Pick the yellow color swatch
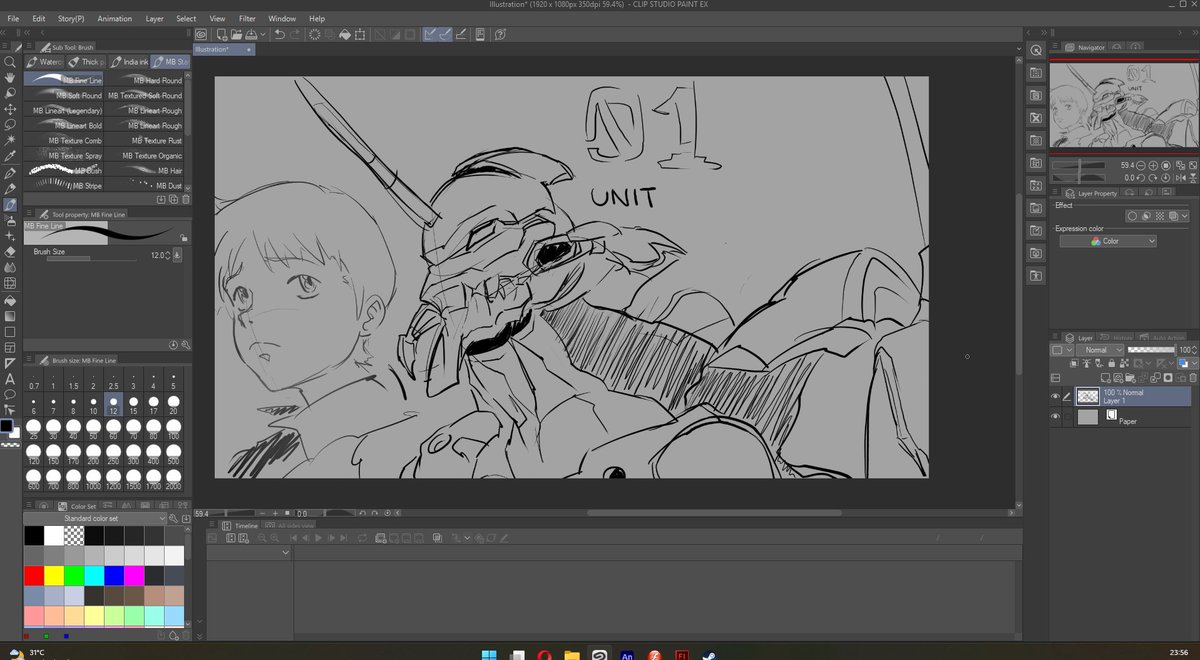This screenshot has width=1200, height=660. point(54,576)
